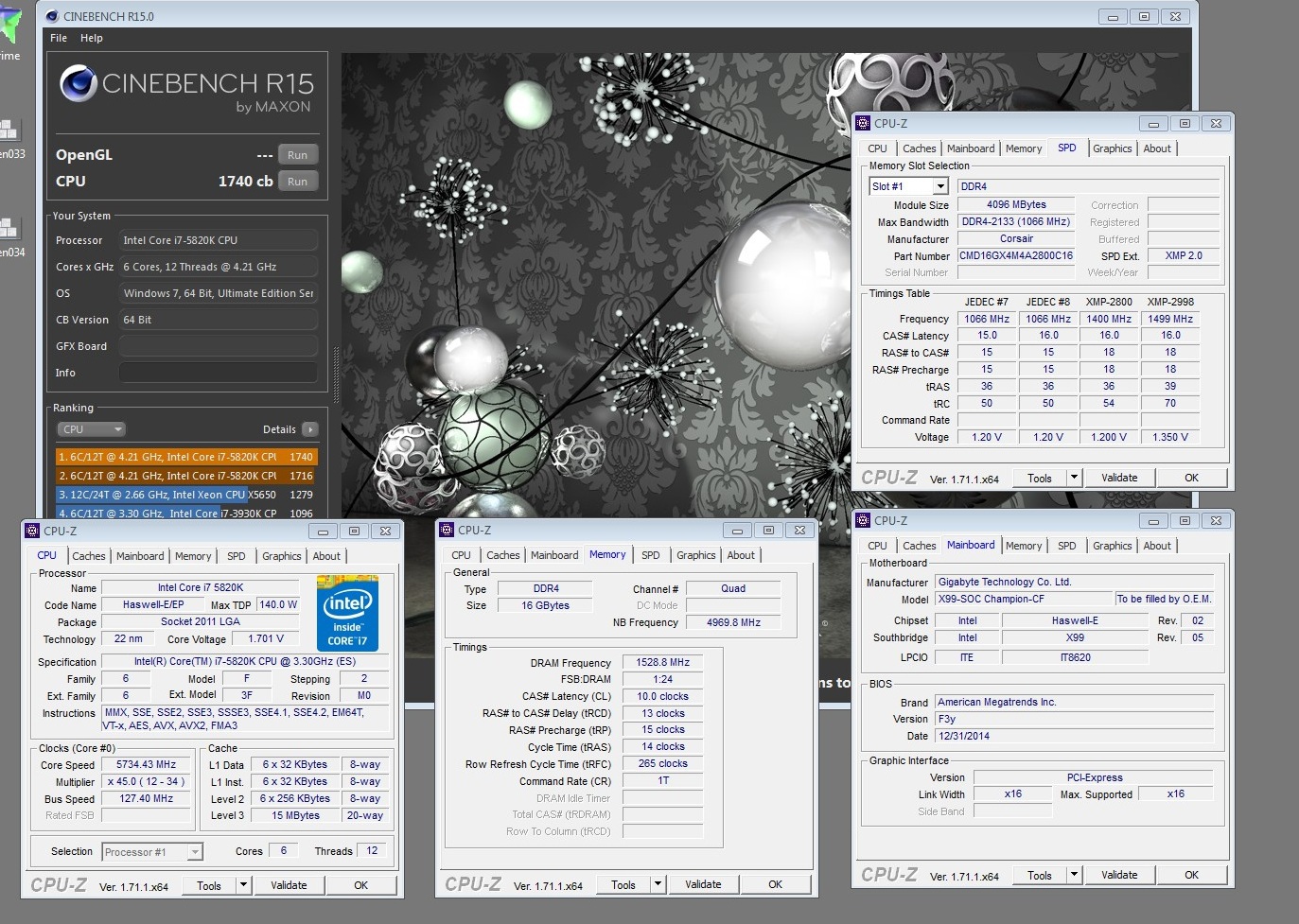The image size is (1299, 924).
Task: Click the part number CMD16GX4M4A2800C16
Action: pyautogui.click(x=1016, y=255)
